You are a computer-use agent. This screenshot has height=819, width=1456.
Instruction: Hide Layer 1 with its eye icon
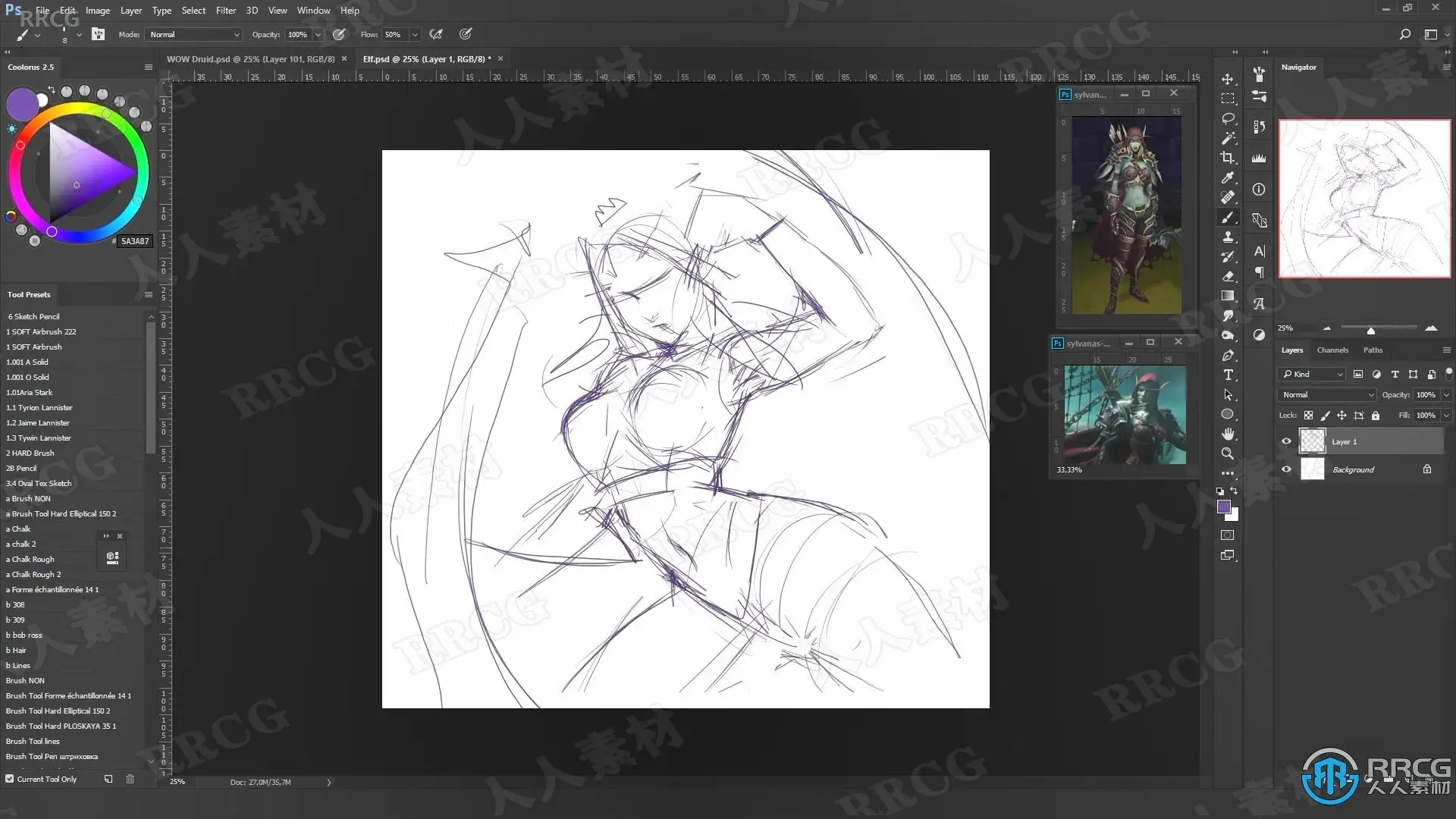coord(1286,441)
